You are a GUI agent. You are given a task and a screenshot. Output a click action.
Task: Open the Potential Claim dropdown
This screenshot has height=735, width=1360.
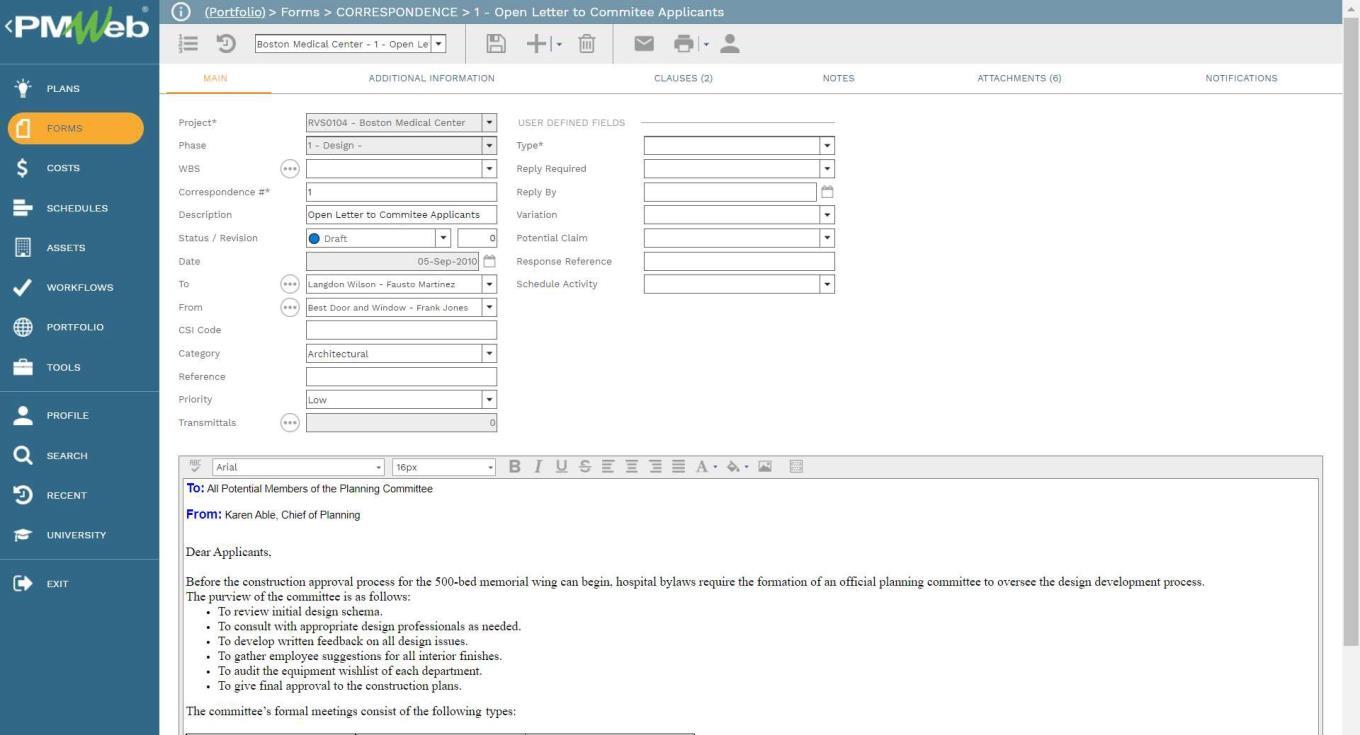tap(827, 238)
